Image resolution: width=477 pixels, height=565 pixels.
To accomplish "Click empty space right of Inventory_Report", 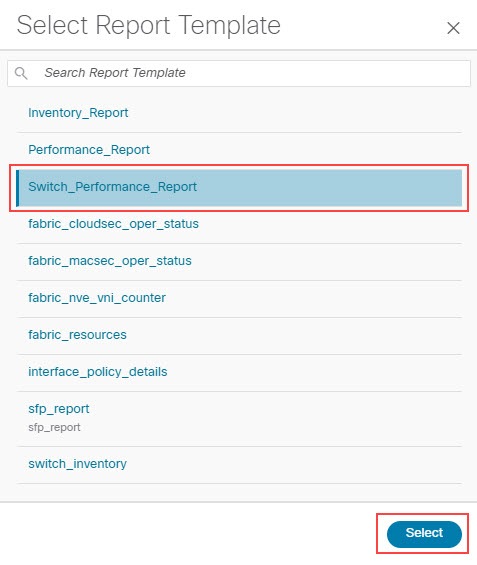I will pyautogui.click(x=295, y=113).
